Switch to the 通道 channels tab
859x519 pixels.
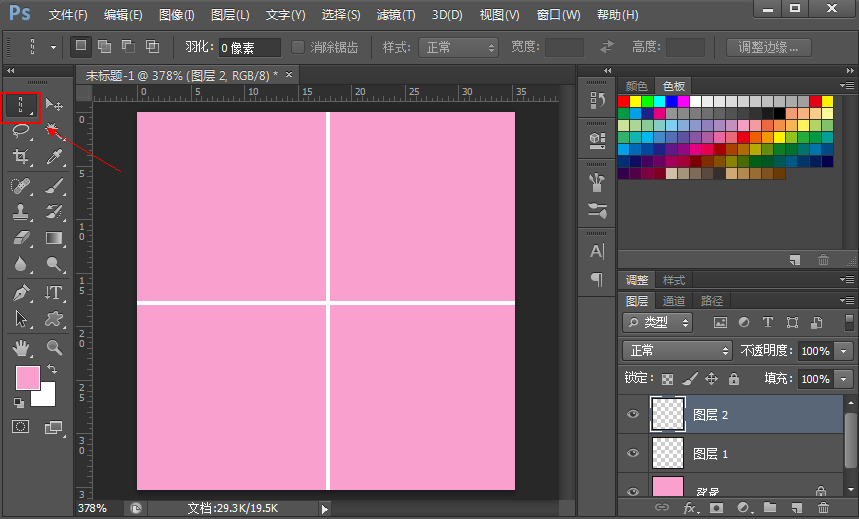click(675, 301)
